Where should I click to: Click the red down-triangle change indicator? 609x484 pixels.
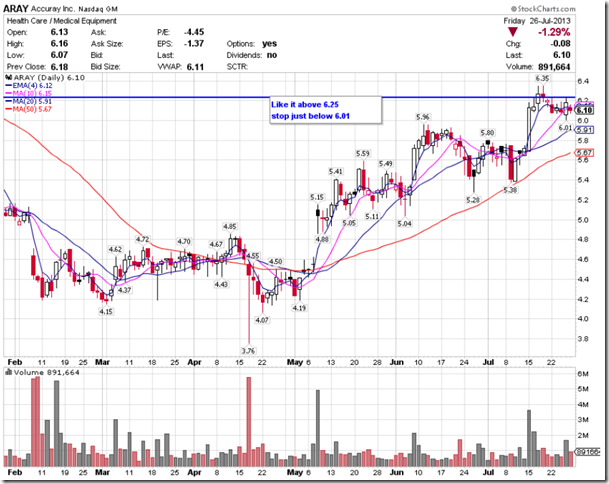coord(513,32)
